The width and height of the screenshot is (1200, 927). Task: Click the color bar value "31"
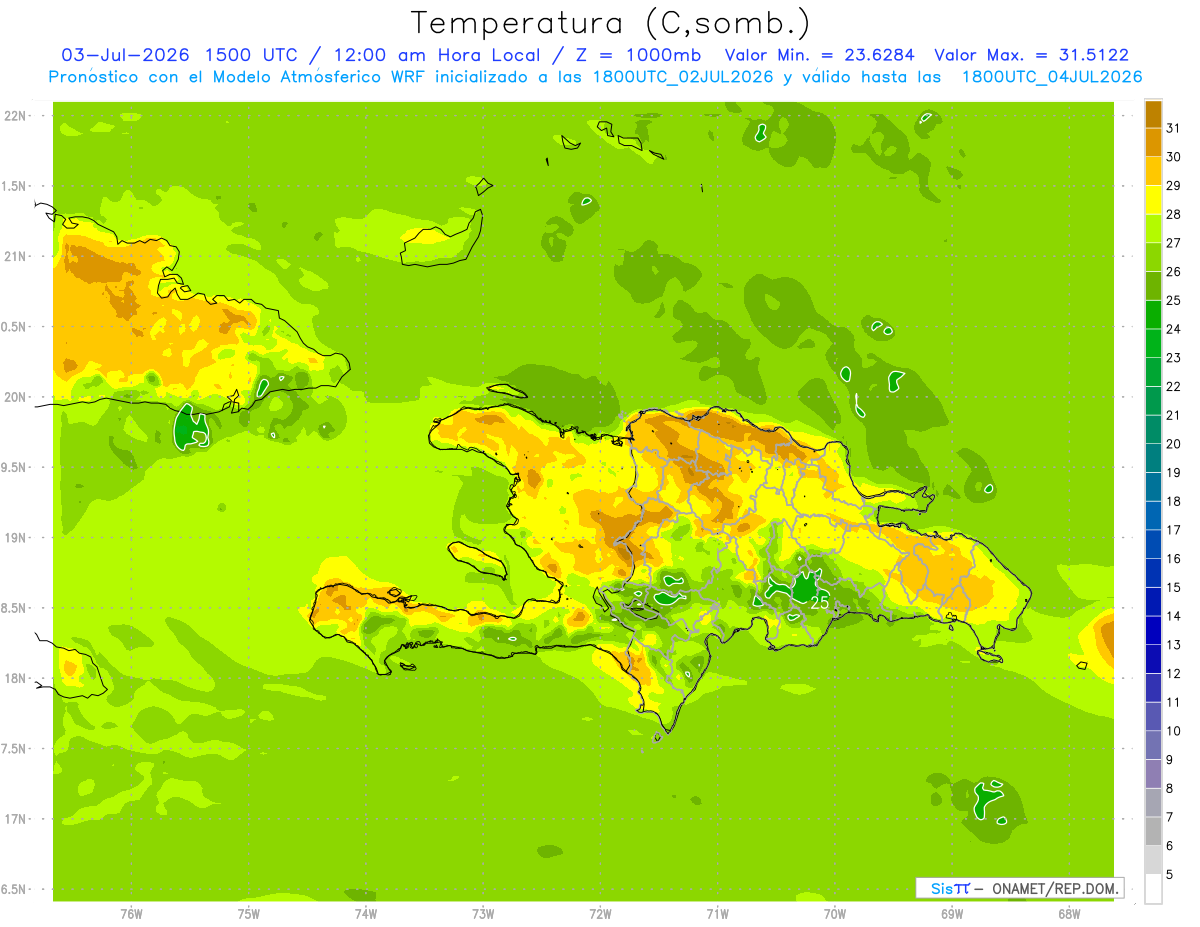[1173, 128]
